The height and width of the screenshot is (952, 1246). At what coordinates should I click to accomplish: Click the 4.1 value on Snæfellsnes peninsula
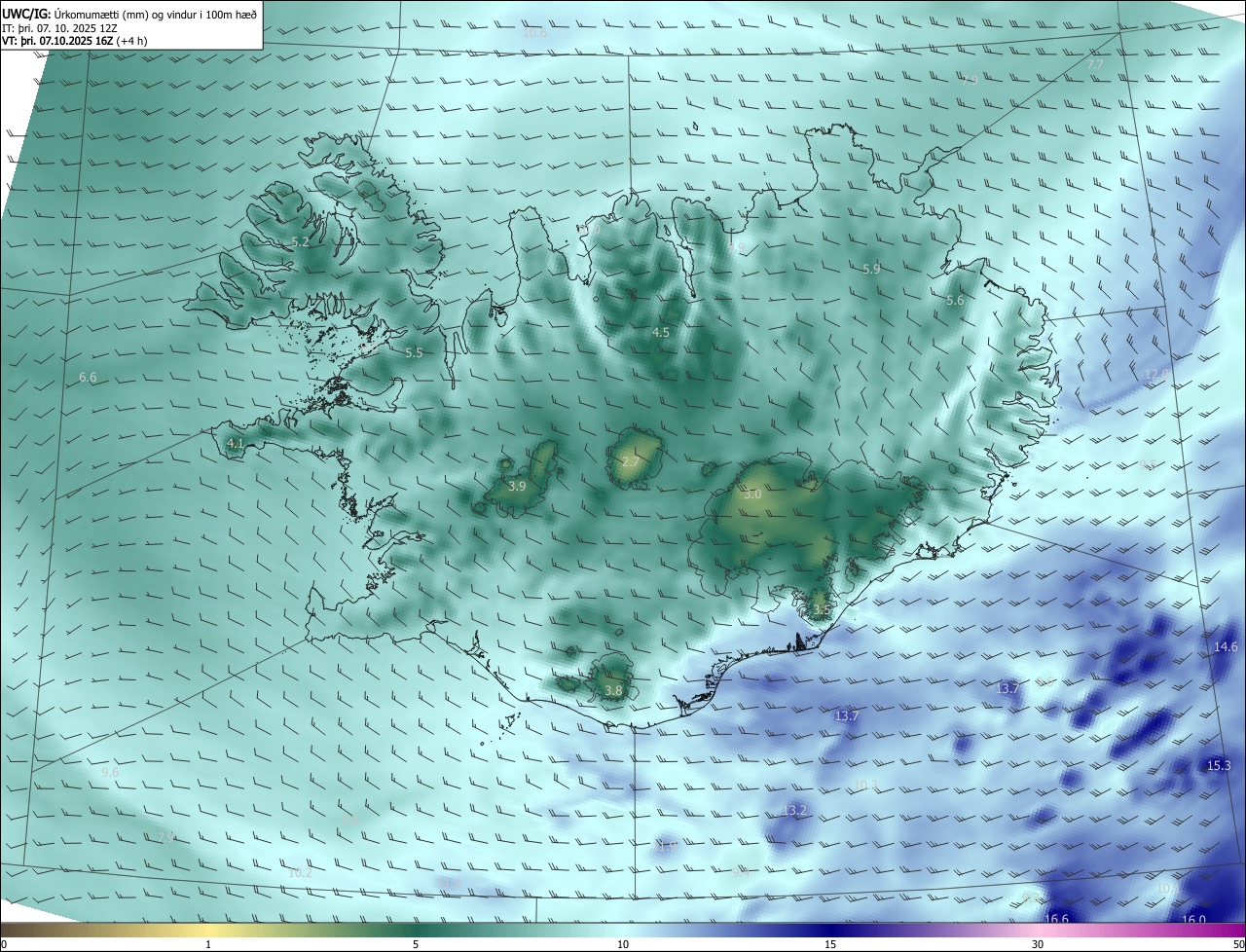click(235, 443)
